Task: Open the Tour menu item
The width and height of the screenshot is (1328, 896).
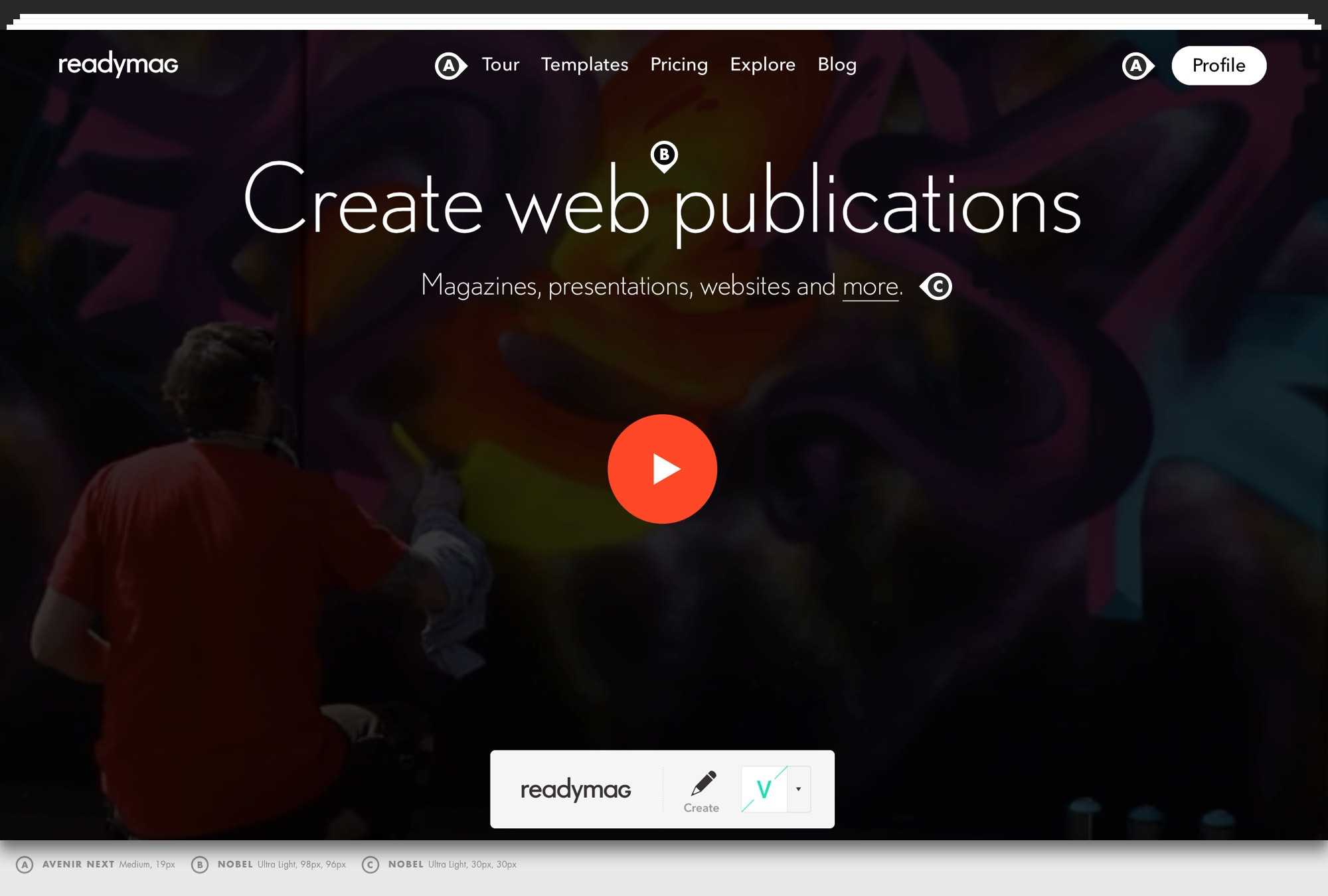Action: click(500, 64)
